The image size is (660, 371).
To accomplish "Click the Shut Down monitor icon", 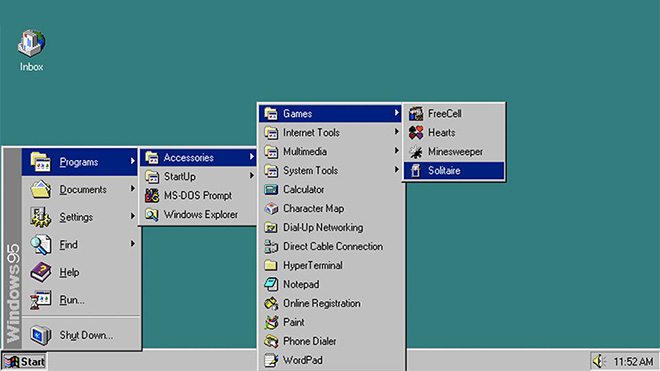I will 40,335.
